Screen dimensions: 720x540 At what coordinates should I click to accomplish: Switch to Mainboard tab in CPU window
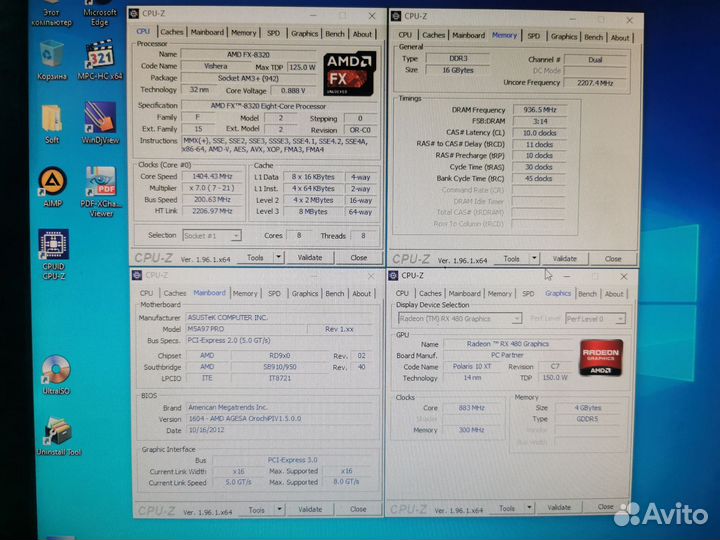pos(207,32)
